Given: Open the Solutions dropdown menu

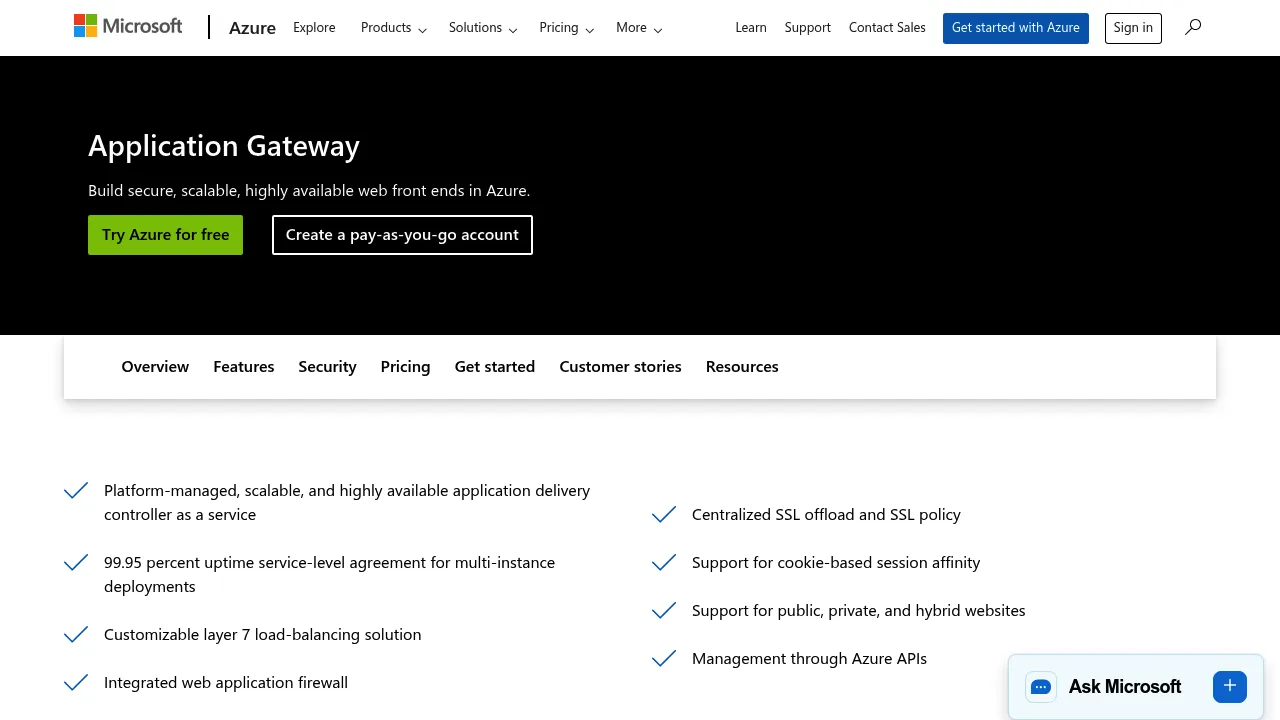Looking at the screenshot, I should point(483,28).
